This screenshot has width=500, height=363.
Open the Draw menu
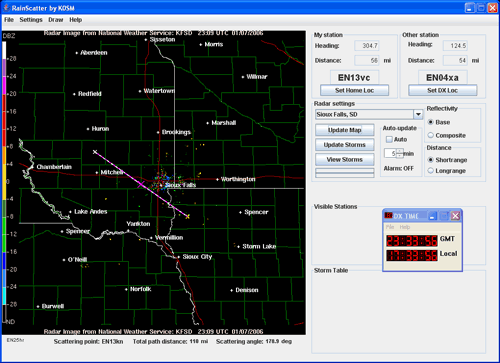point(56,20)
